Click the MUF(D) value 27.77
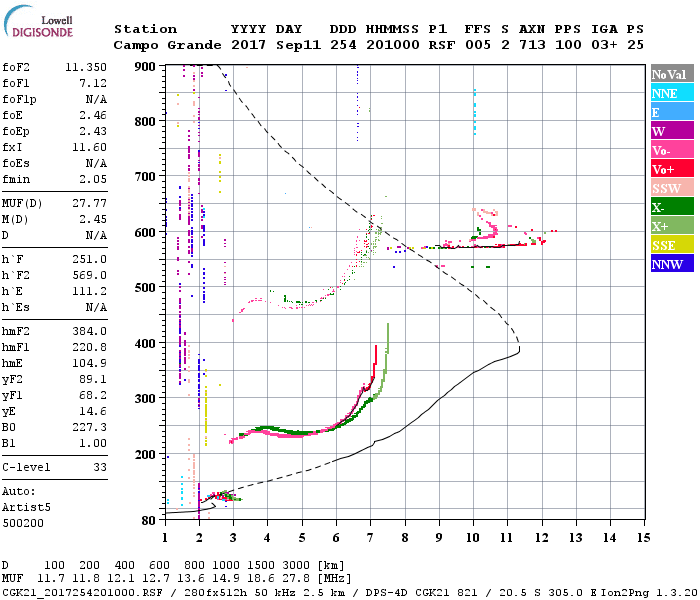Screen dimensions: 700x600 [x=89, y=203]
